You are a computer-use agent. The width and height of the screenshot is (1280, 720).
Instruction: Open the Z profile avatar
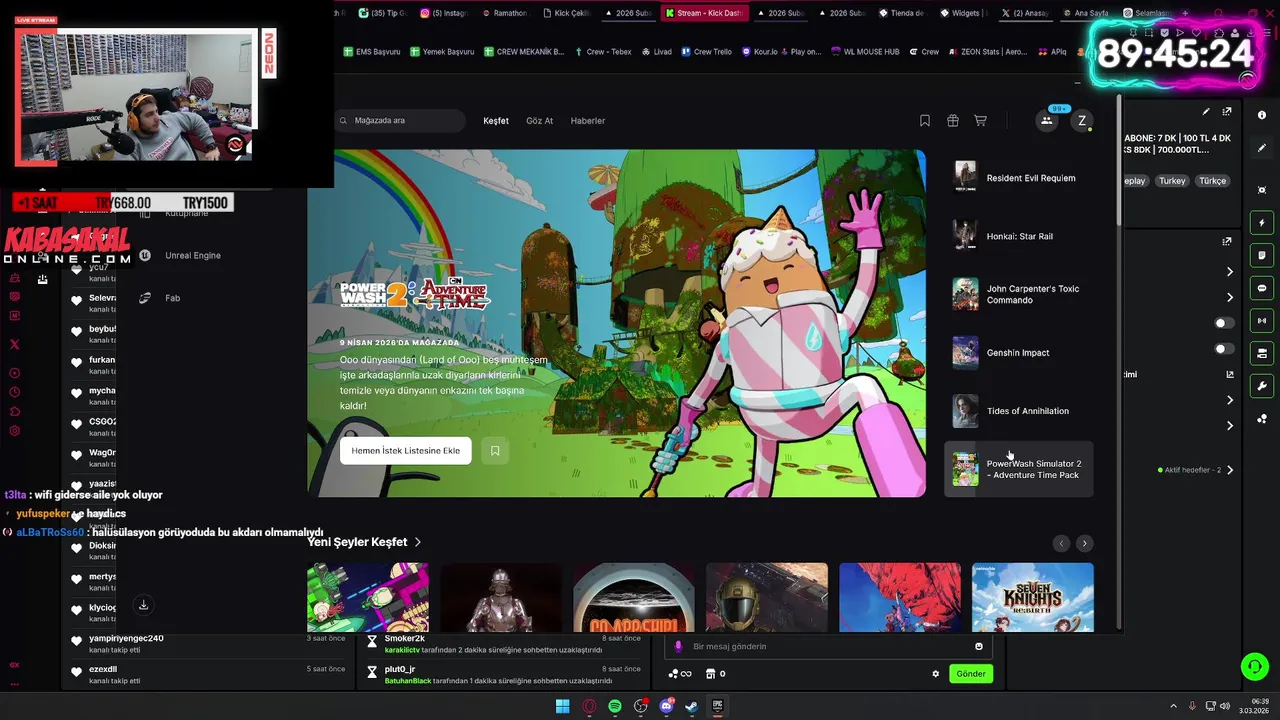click(x=1081, y=121)
